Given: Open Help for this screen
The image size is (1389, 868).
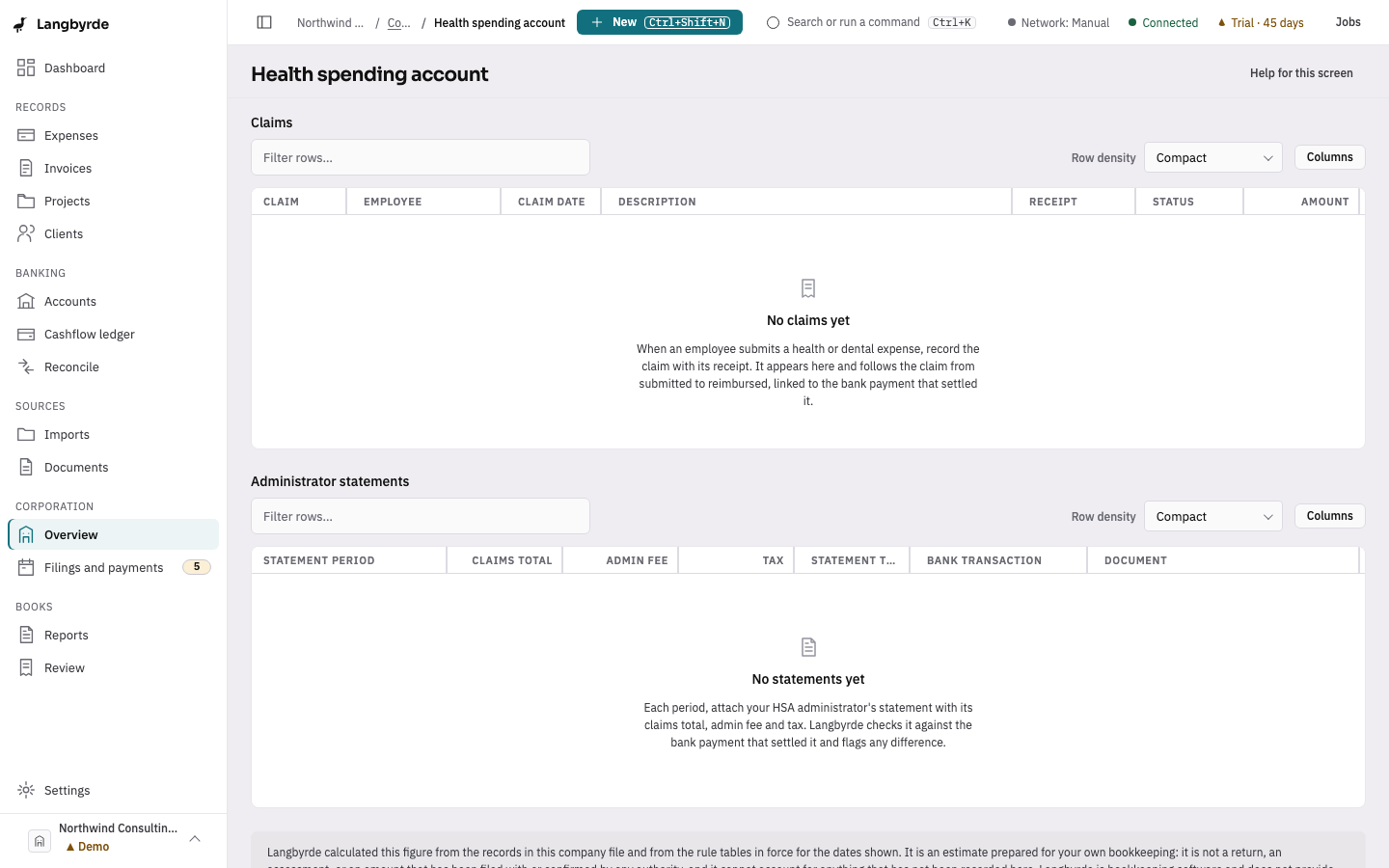Looking at the screenshot, I should point(1301,73).
